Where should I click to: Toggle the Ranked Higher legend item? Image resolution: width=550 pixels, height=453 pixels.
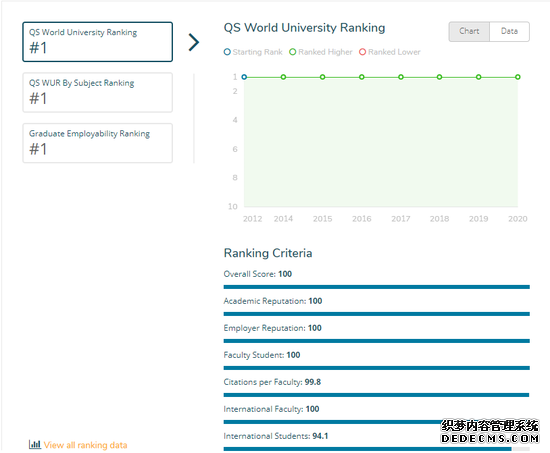(321, 52)
